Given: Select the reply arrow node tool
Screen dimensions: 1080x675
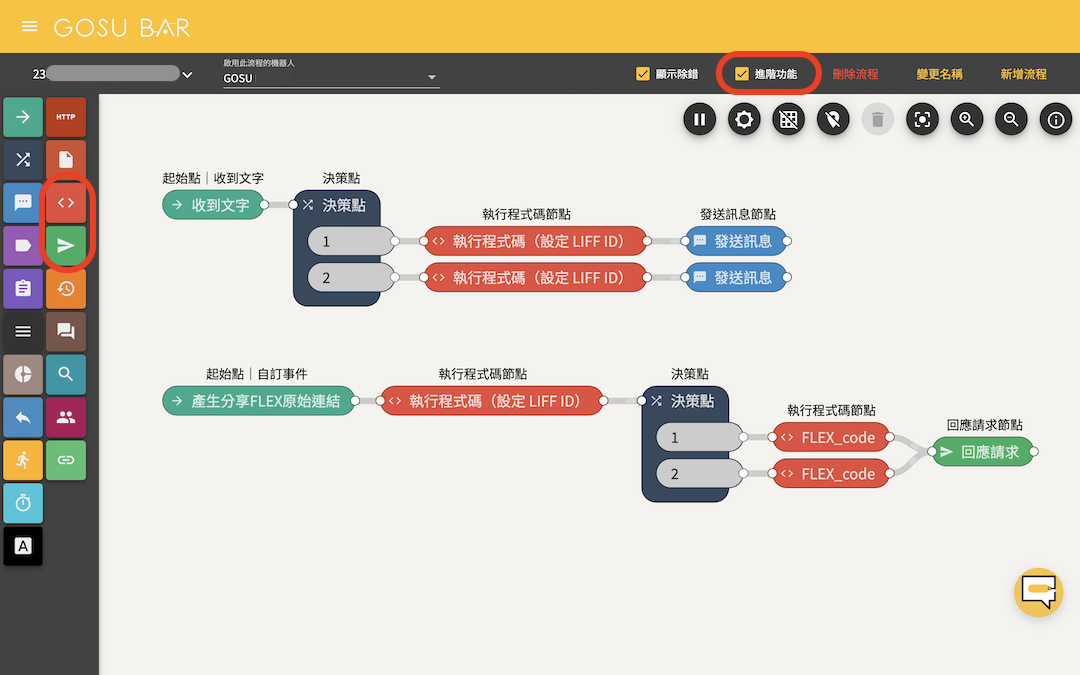Looking at the screenshot, I should [x=23, y=417].
